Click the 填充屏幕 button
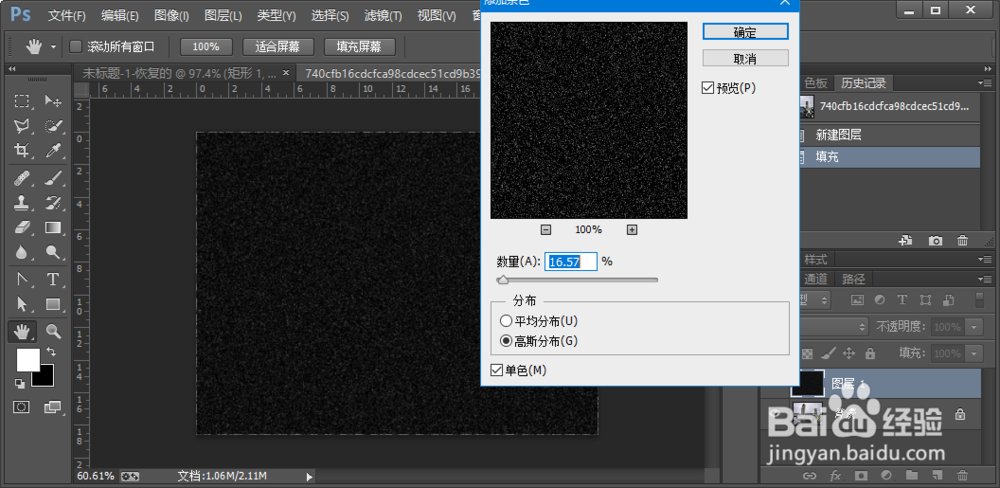This screenshot has width=1000, height=488. pos(359,47)
